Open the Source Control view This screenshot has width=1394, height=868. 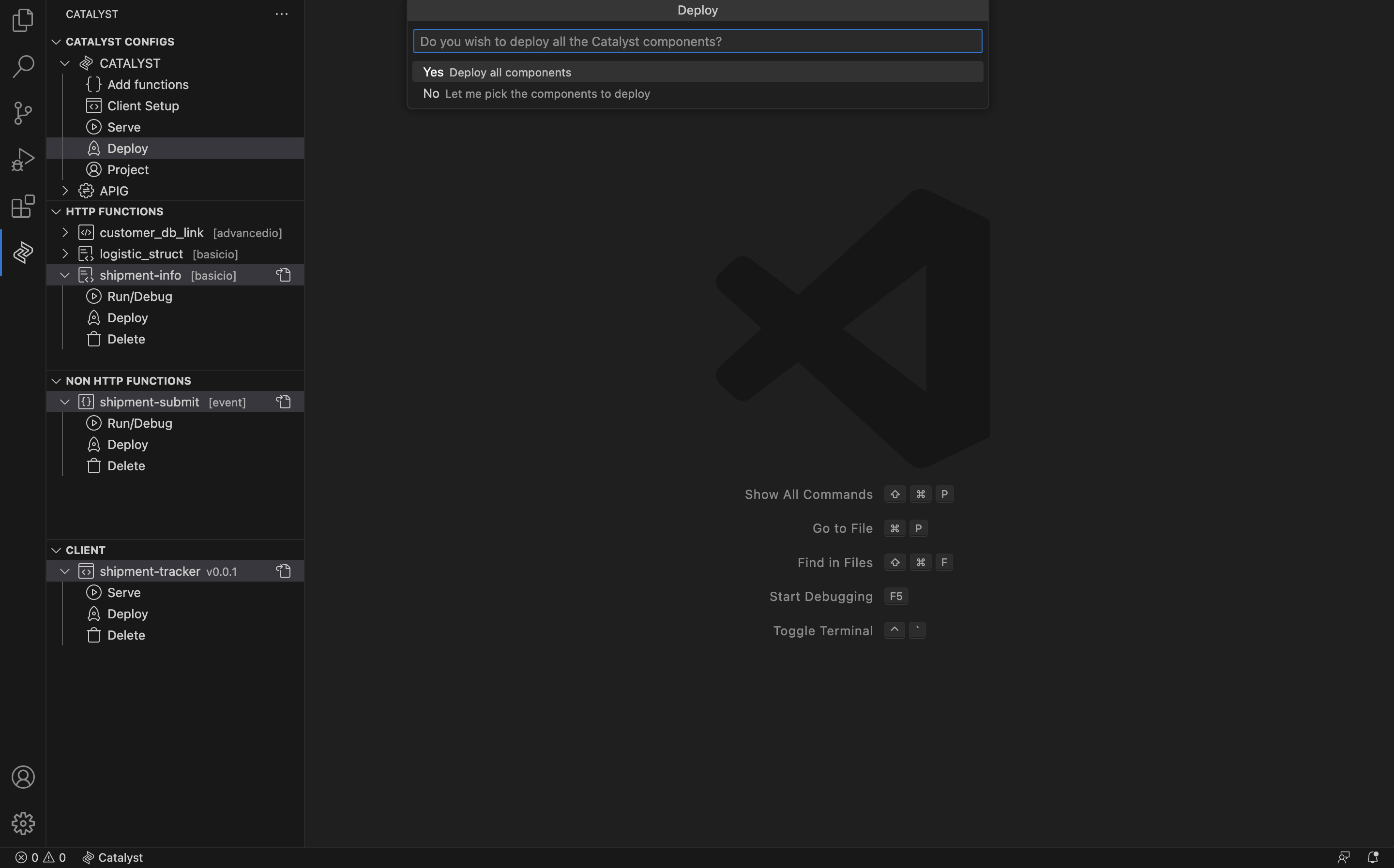[23, 113]
